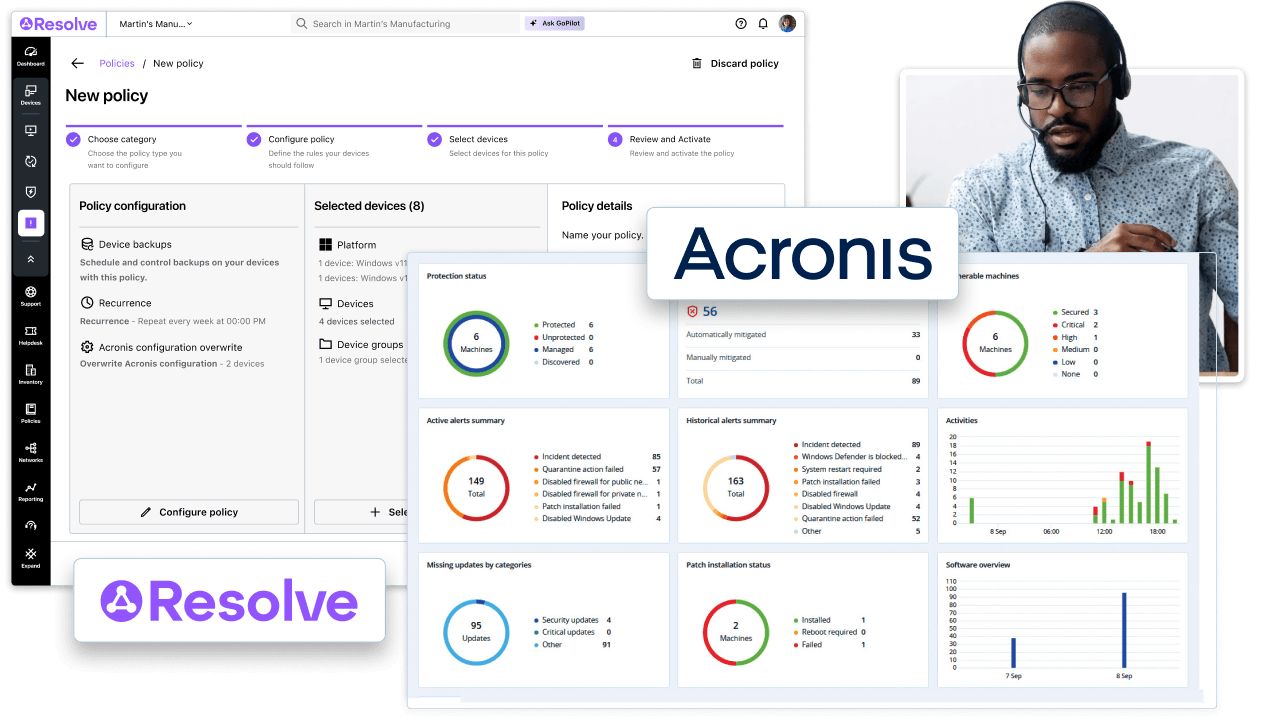
Task: Click the Patch installation 2 Machines donut
Action: click(736, 632)
